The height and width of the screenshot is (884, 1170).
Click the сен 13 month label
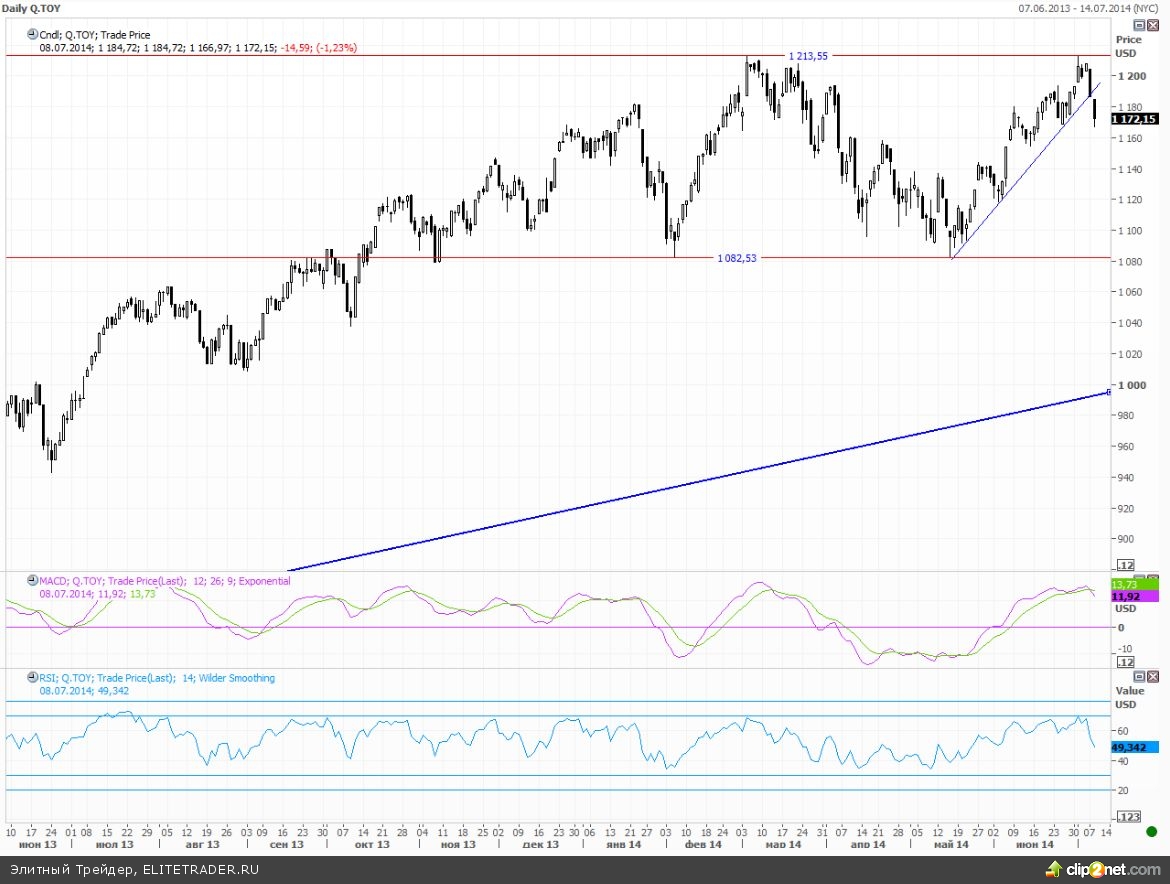point(287,844)
